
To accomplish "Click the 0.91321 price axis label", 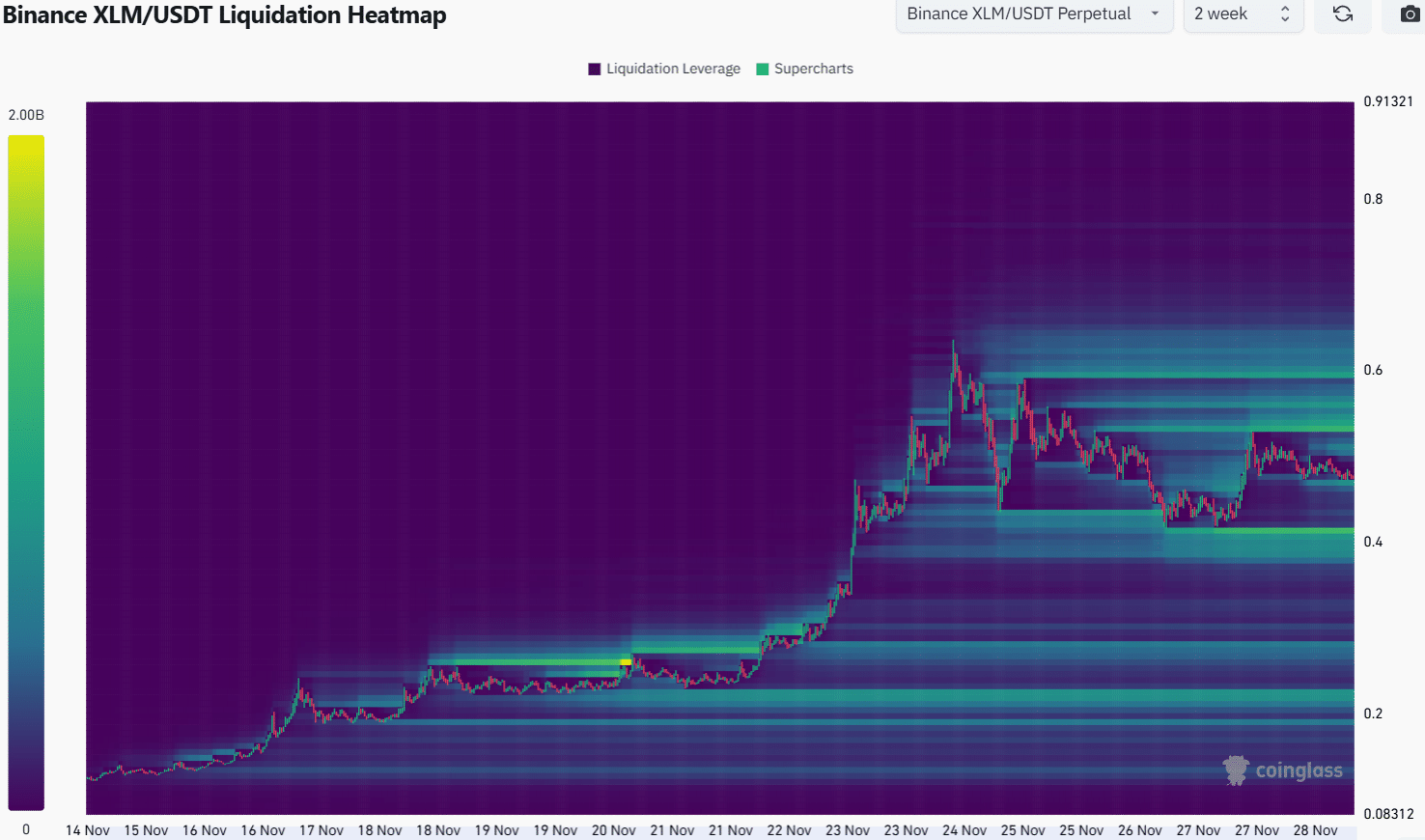I will tap(1388, 101).
